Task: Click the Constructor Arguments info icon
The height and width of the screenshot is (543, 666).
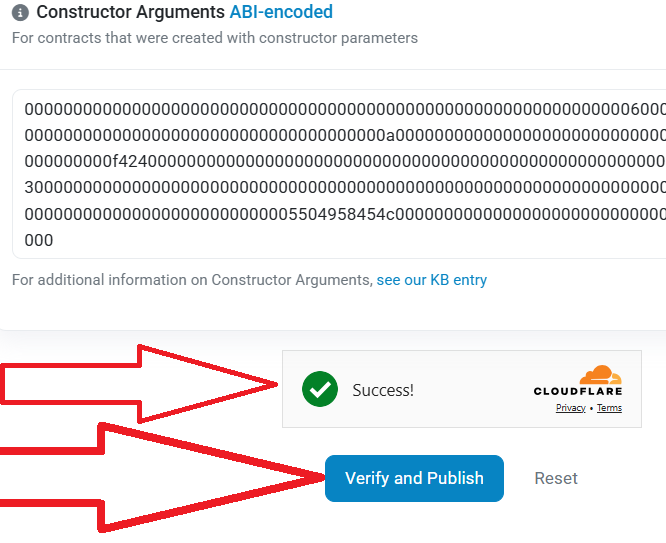Action: [x=20, y=13]
